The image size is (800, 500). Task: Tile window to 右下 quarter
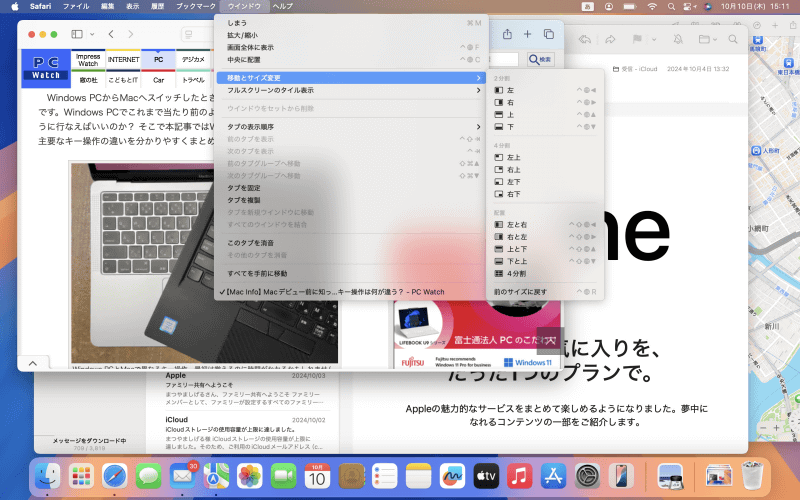[545, 194]
